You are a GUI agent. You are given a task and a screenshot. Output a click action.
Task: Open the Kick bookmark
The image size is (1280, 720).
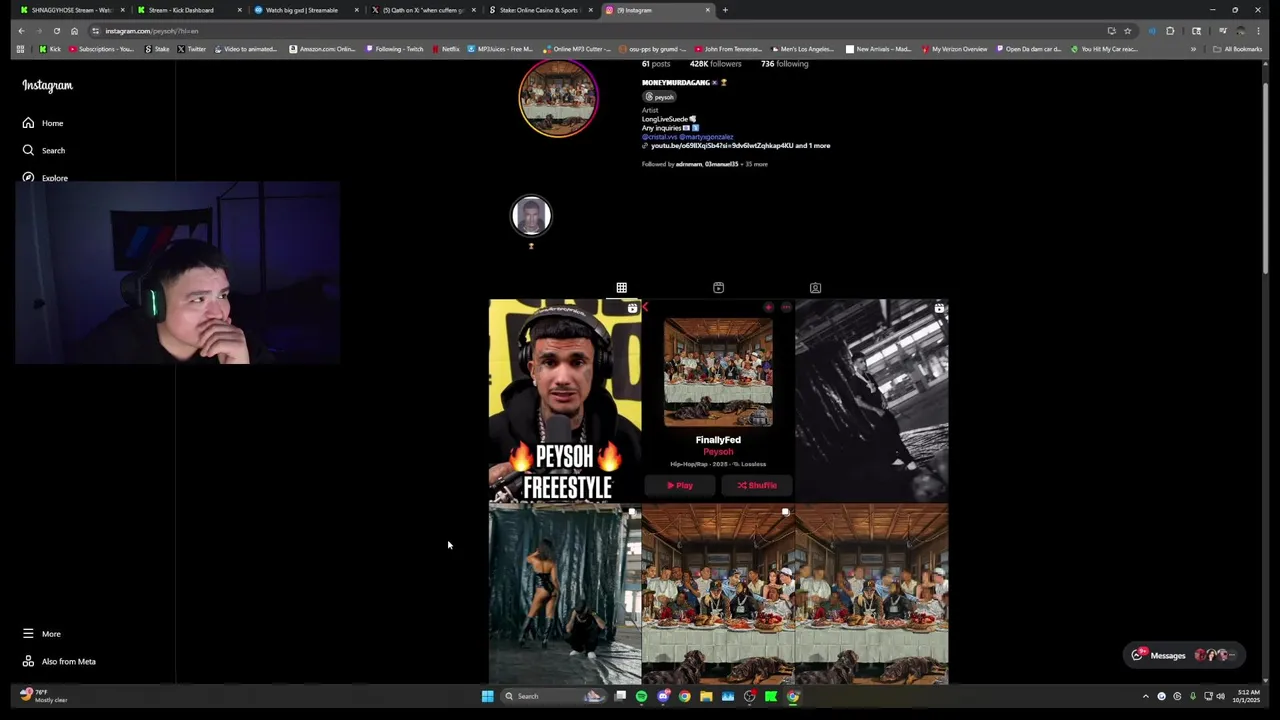50,49
